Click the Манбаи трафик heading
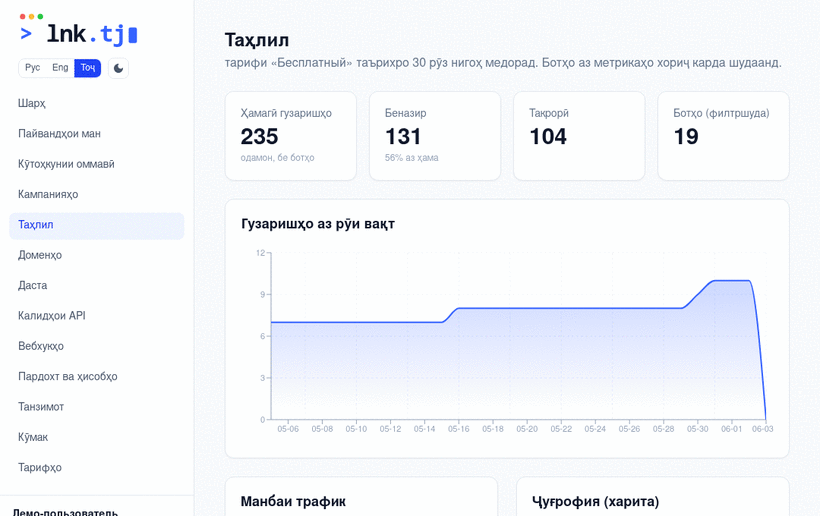 tap(293, 502)
